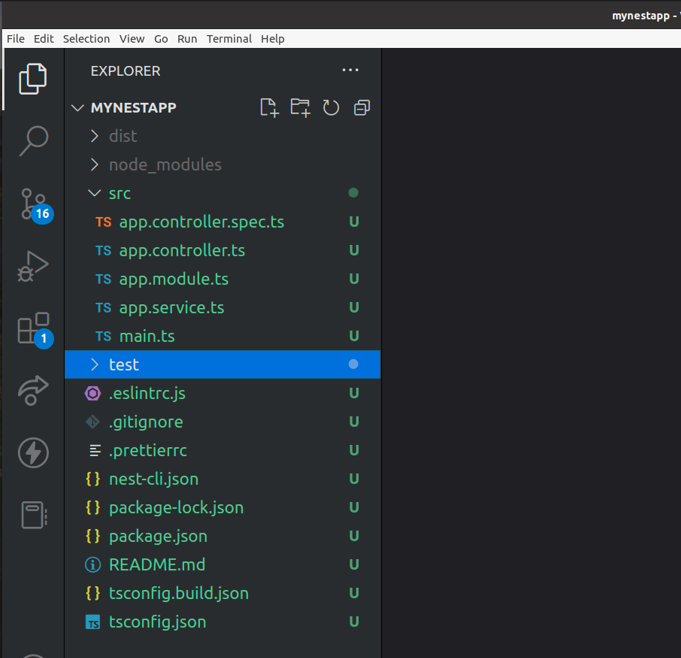Open the Selection menu
Viewport: 681px width, 658px height.
[86, 39]
